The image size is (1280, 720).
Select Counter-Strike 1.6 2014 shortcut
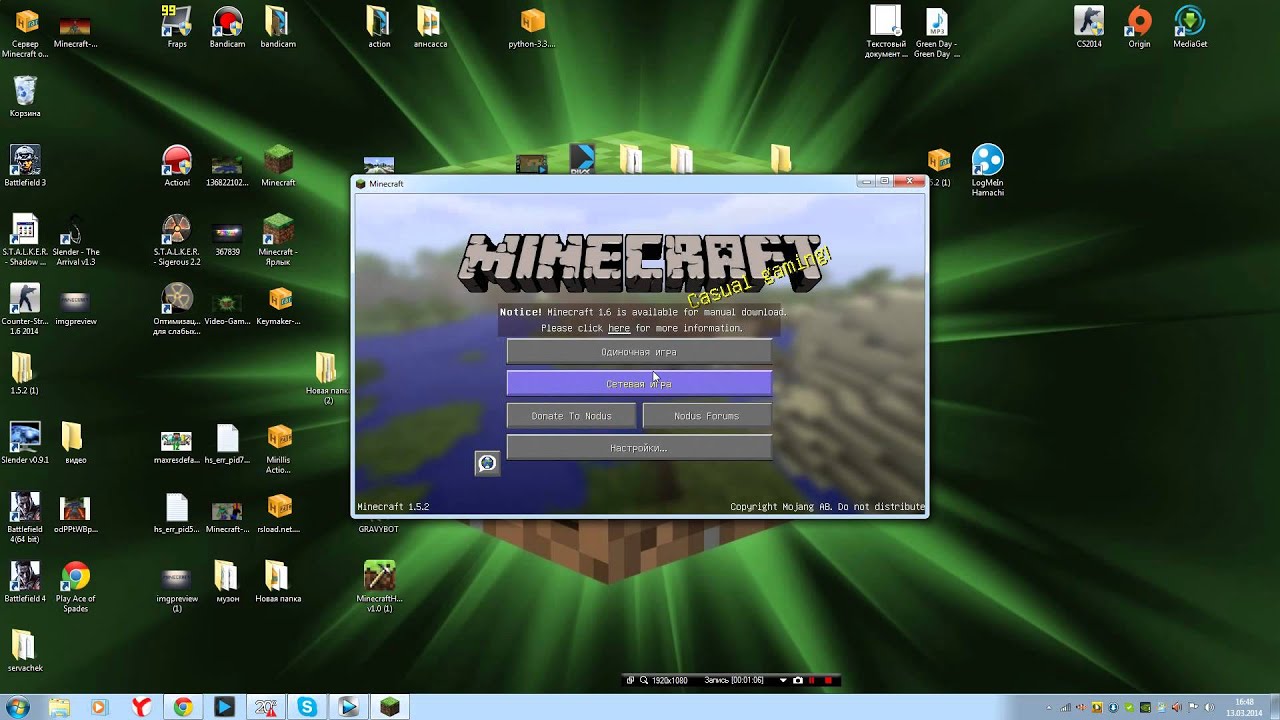pyautogui.click(x=25, y=309)
